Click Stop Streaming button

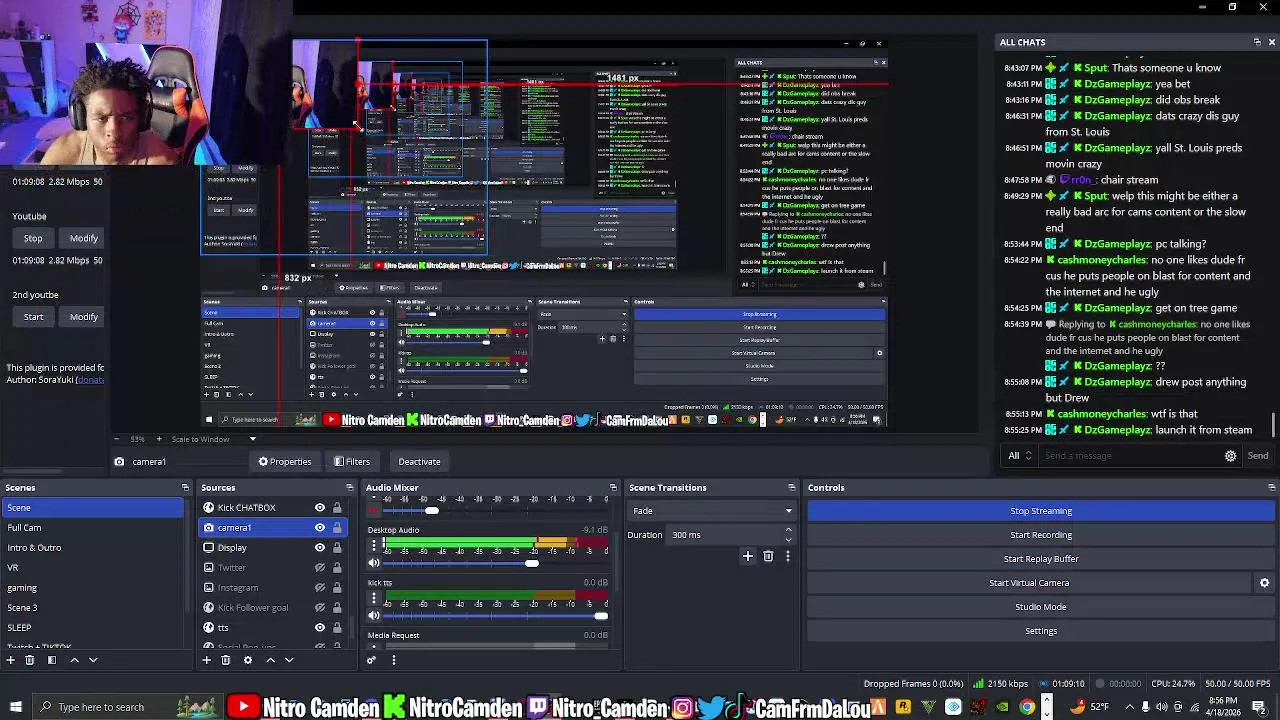(x=1041, y=511)
